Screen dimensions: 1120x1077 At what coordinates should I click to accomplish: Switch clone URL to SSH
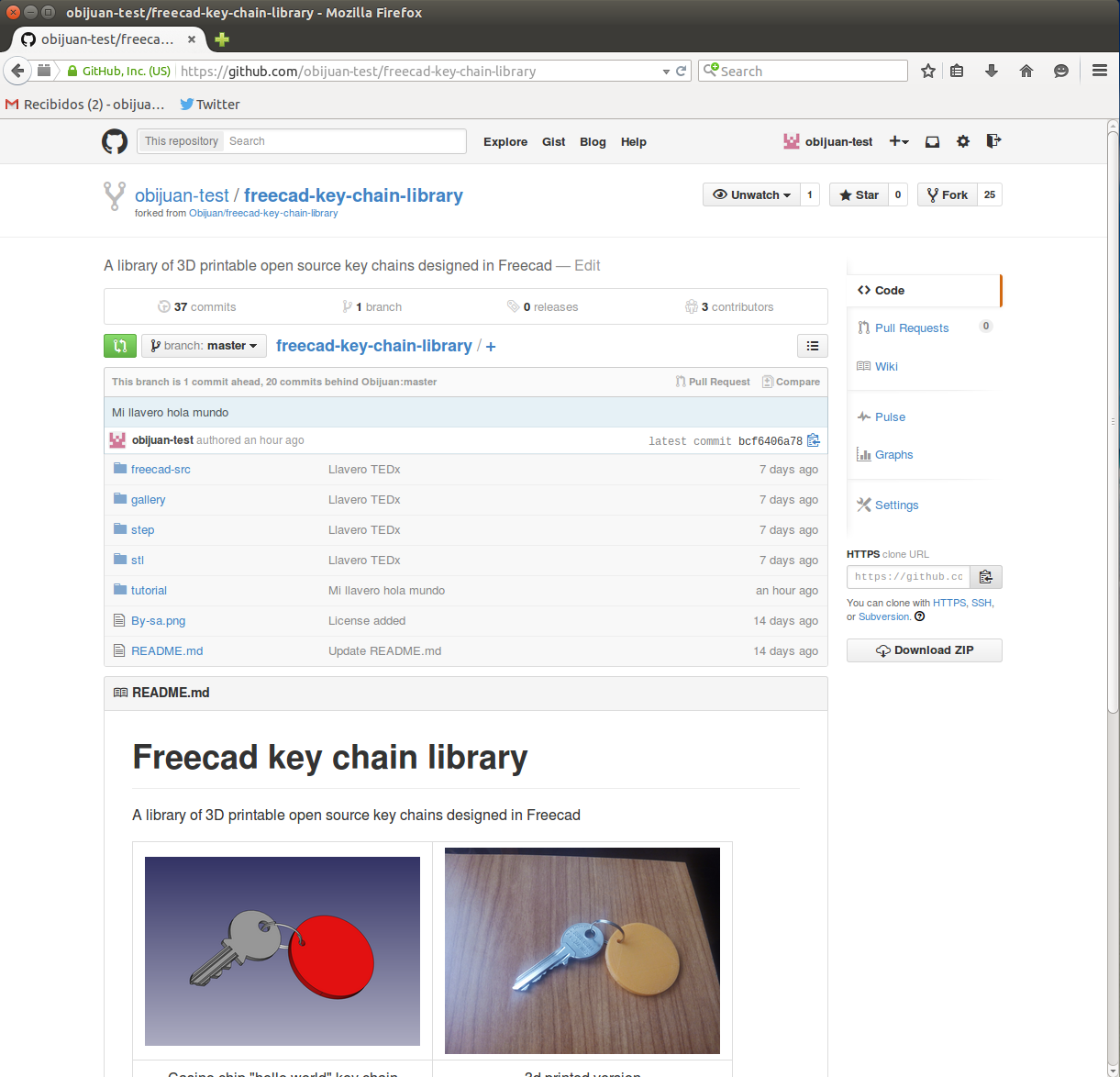click(981, 603)
